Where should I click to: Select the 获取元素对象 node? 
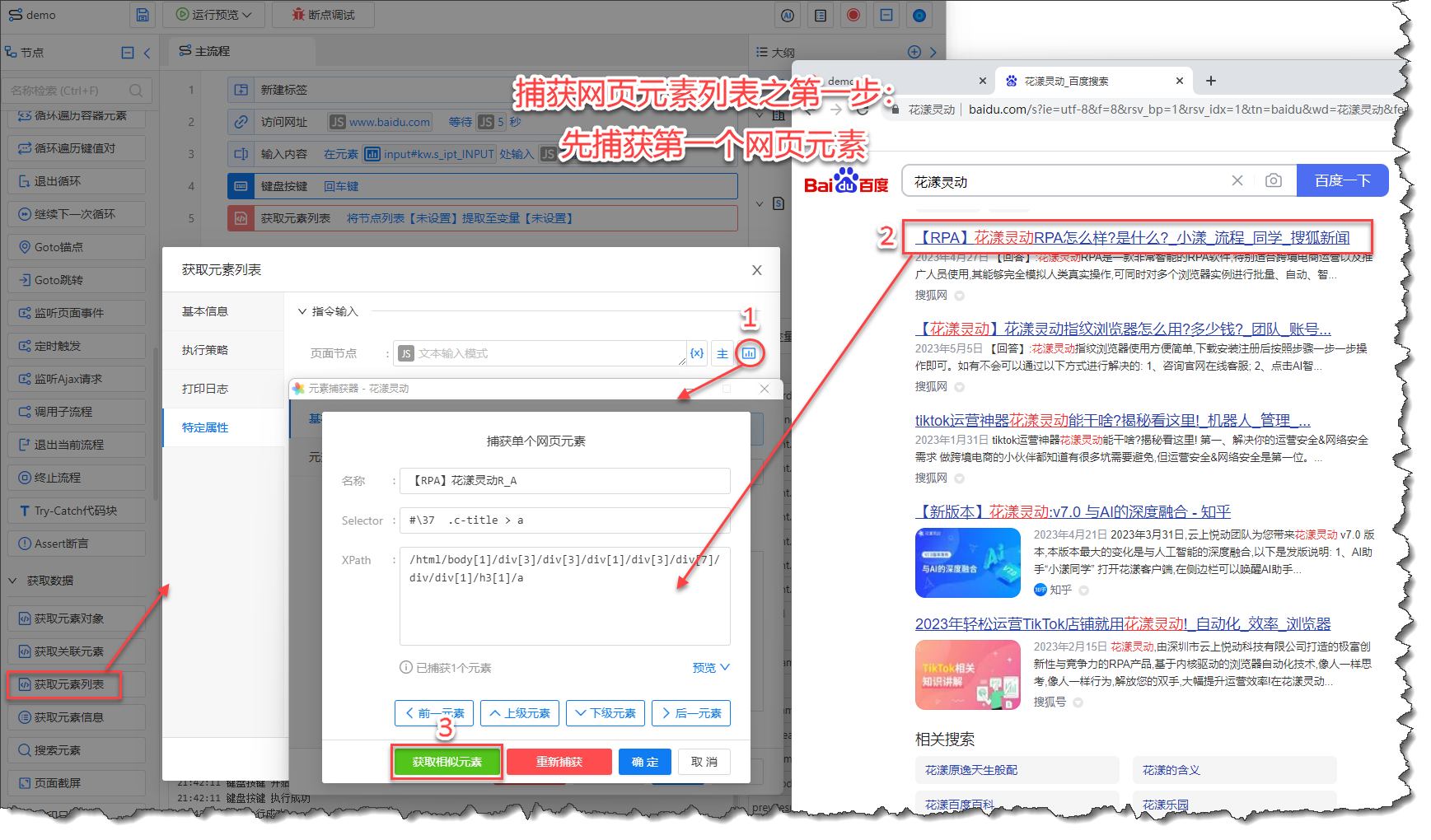point(77,618)
